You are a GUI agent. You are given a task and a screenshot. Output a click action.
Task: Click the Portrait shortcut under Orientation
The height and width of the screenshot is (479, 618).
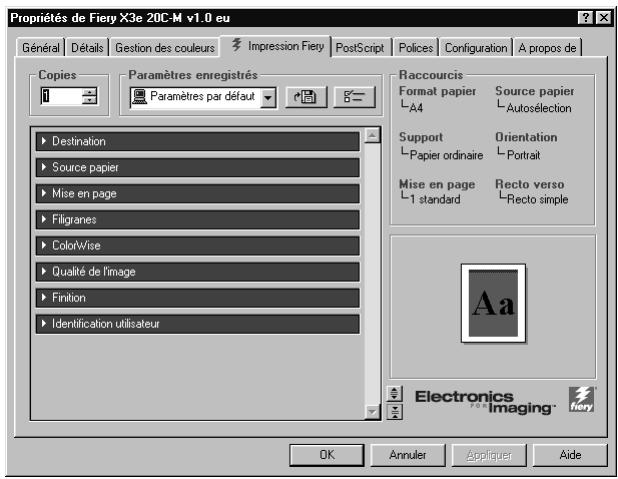tap(523, 155)
